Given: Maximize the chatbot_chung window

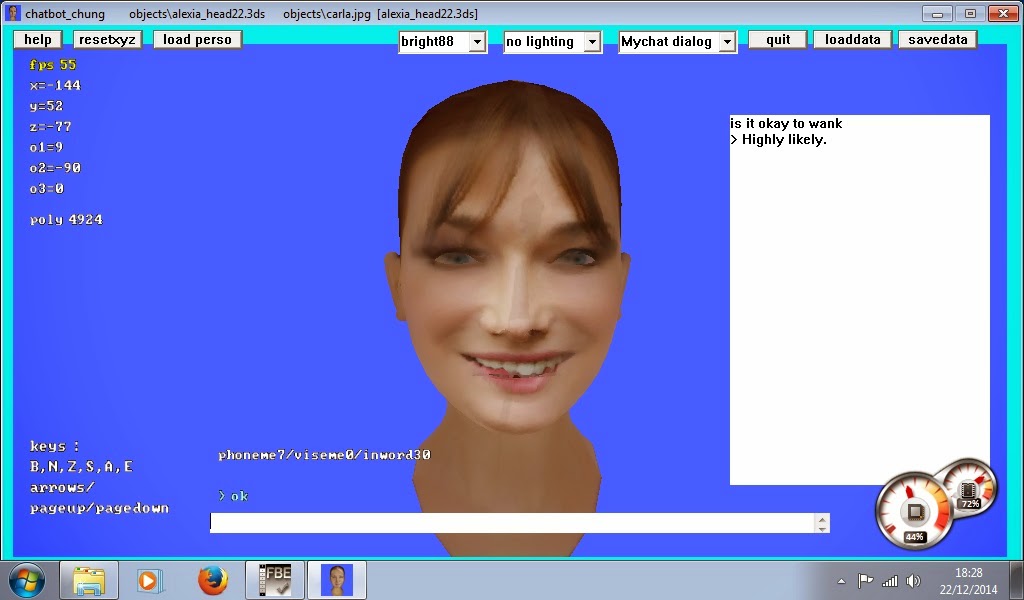Looking at the screenshot, I should tap(970, 14).
